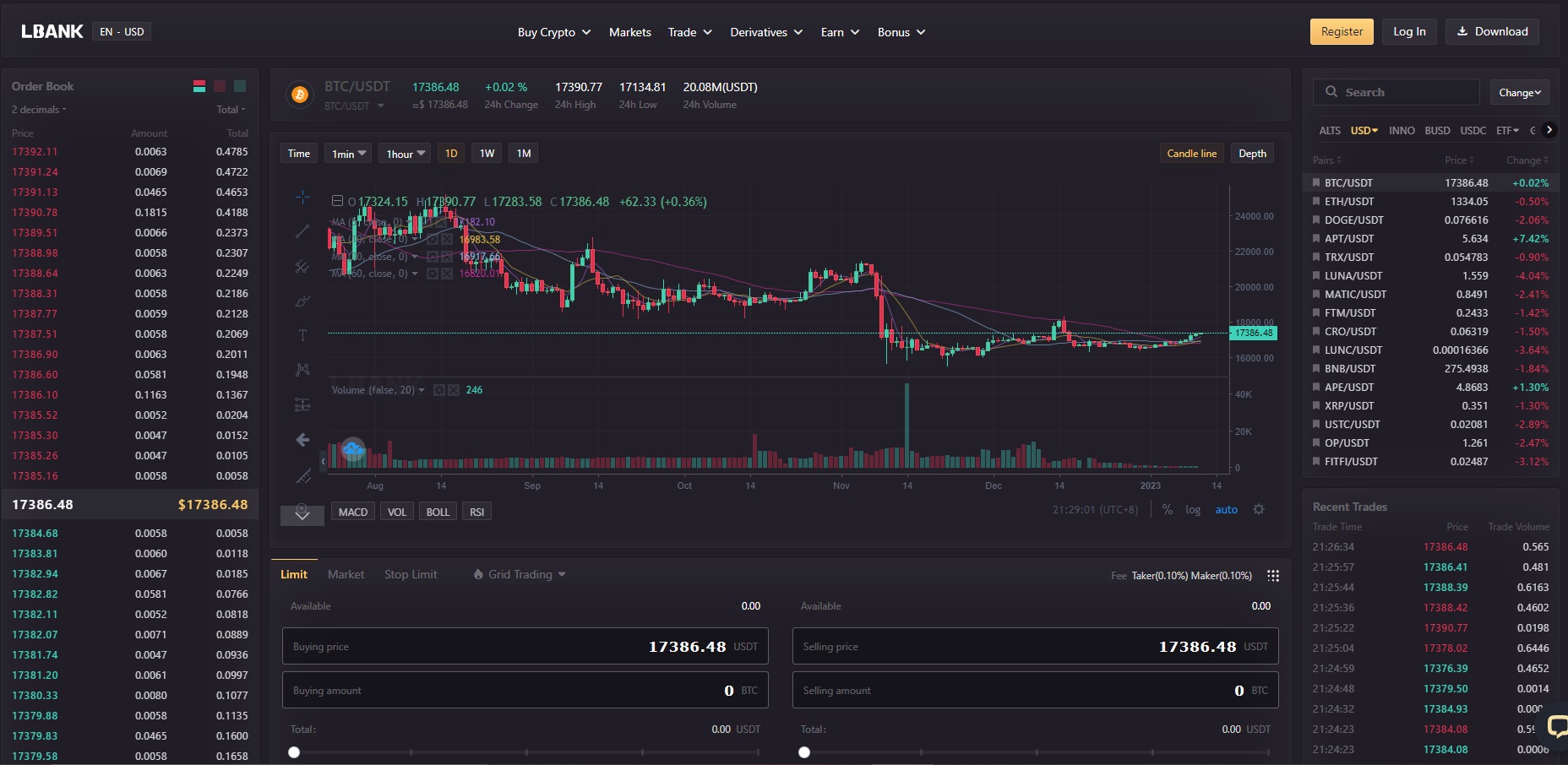This screenshot has width=1568, height=765.
Task: Show only sell orders in order book
Action: click(x=220, y=86)
